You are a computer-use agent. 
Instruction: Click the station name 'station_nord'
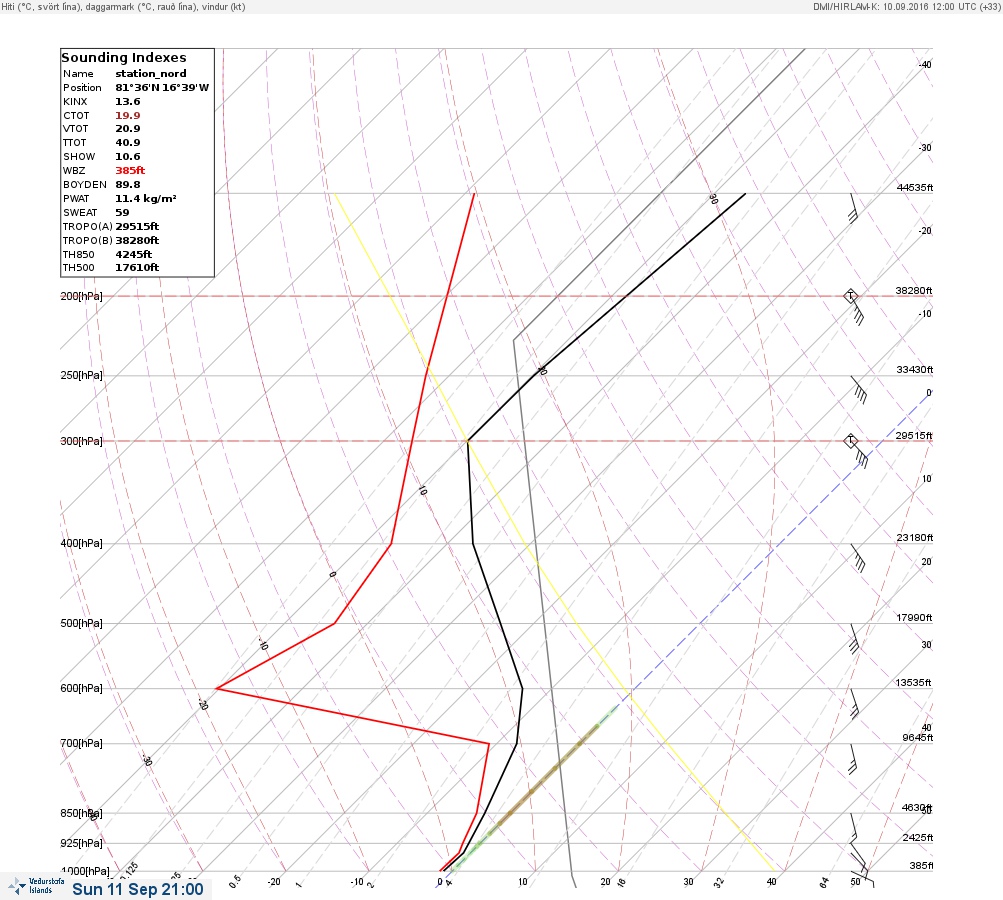151,74
